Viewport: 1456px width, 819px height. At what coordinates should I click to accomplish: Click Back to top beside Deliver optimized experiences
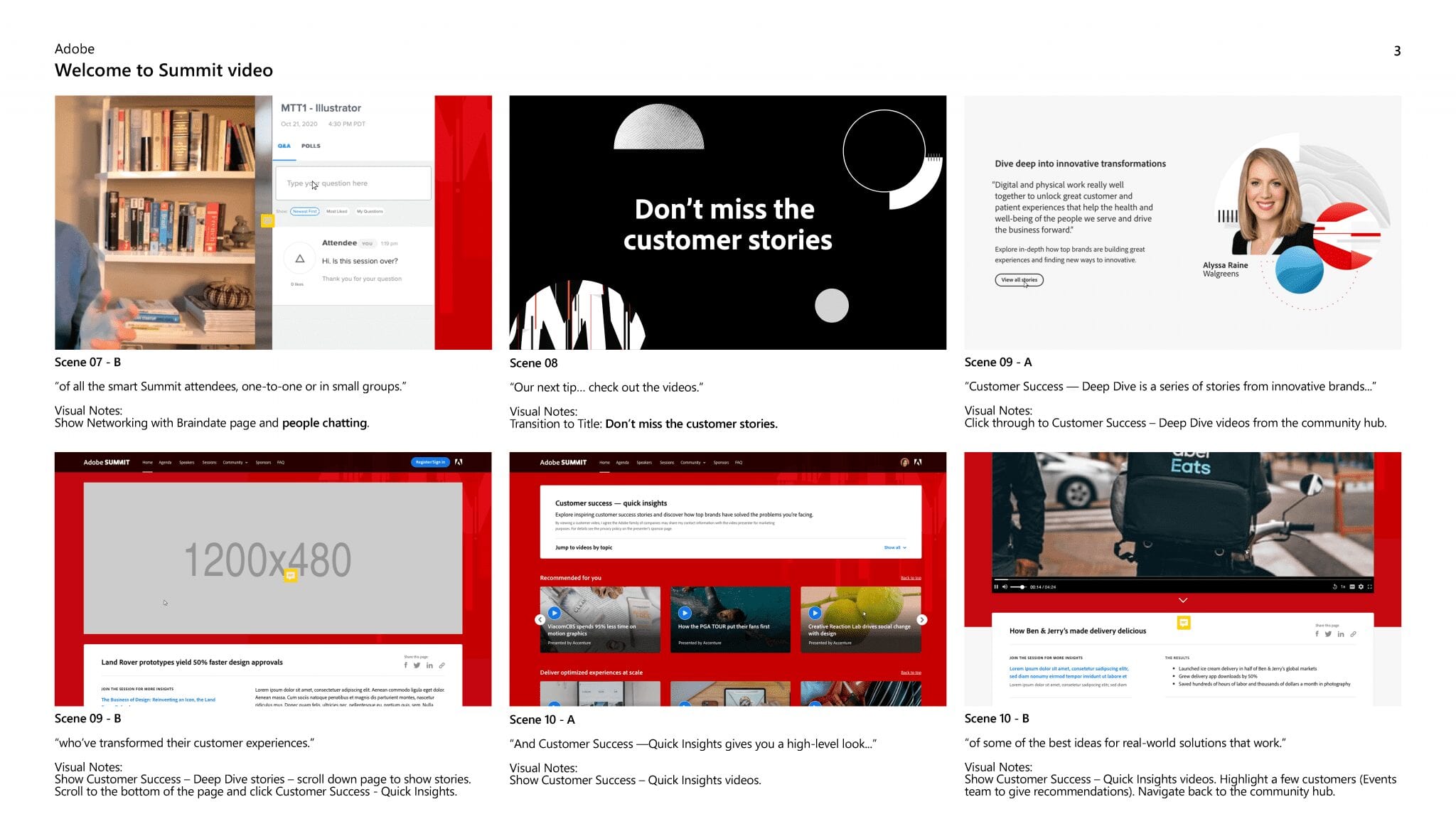911,673
